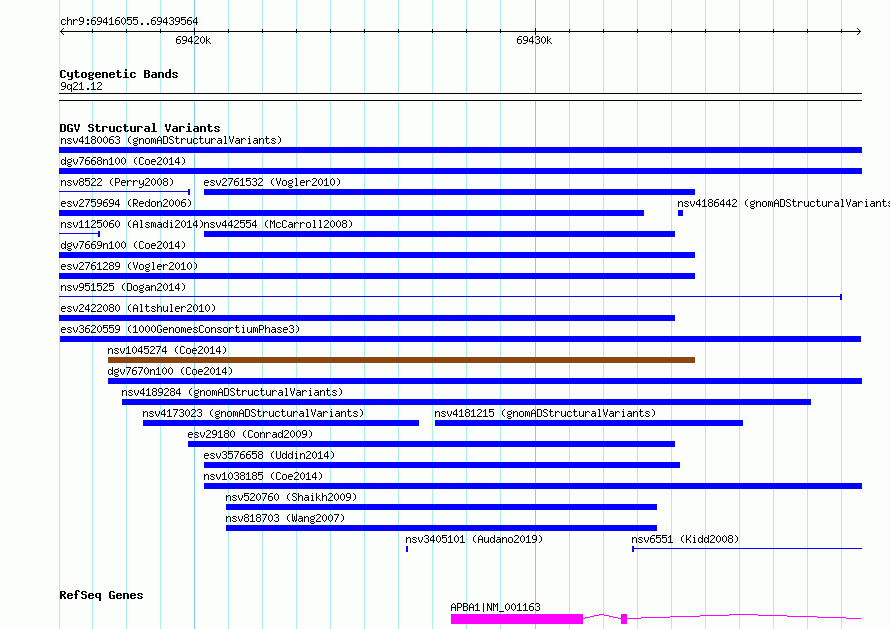Select the blue esv2761532 variant bar
Viewport: 890px width, 629px height.
(x=450, y=192)
